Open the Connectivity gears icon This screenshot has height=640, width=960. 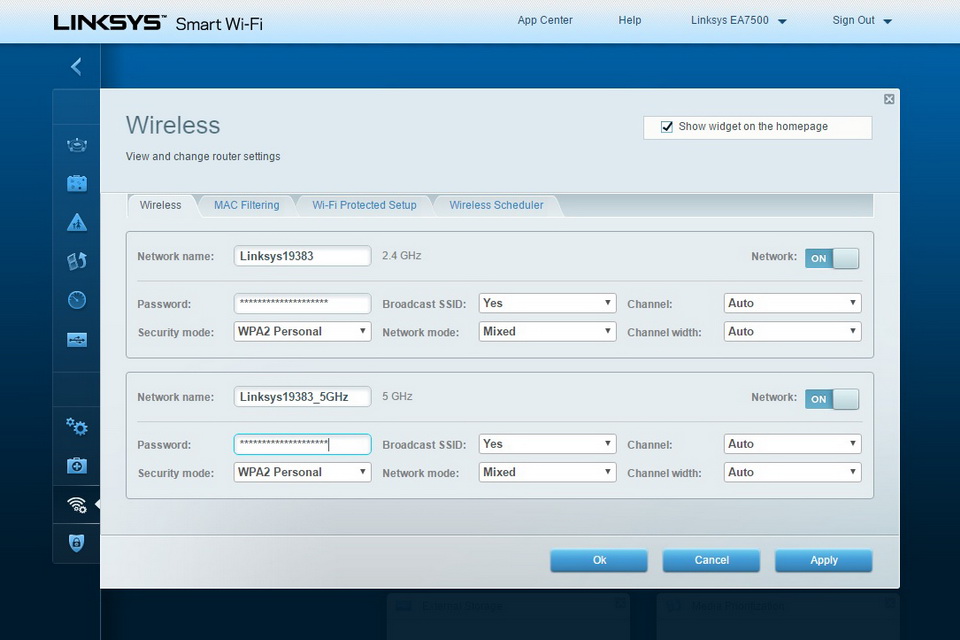pos(77,426)
